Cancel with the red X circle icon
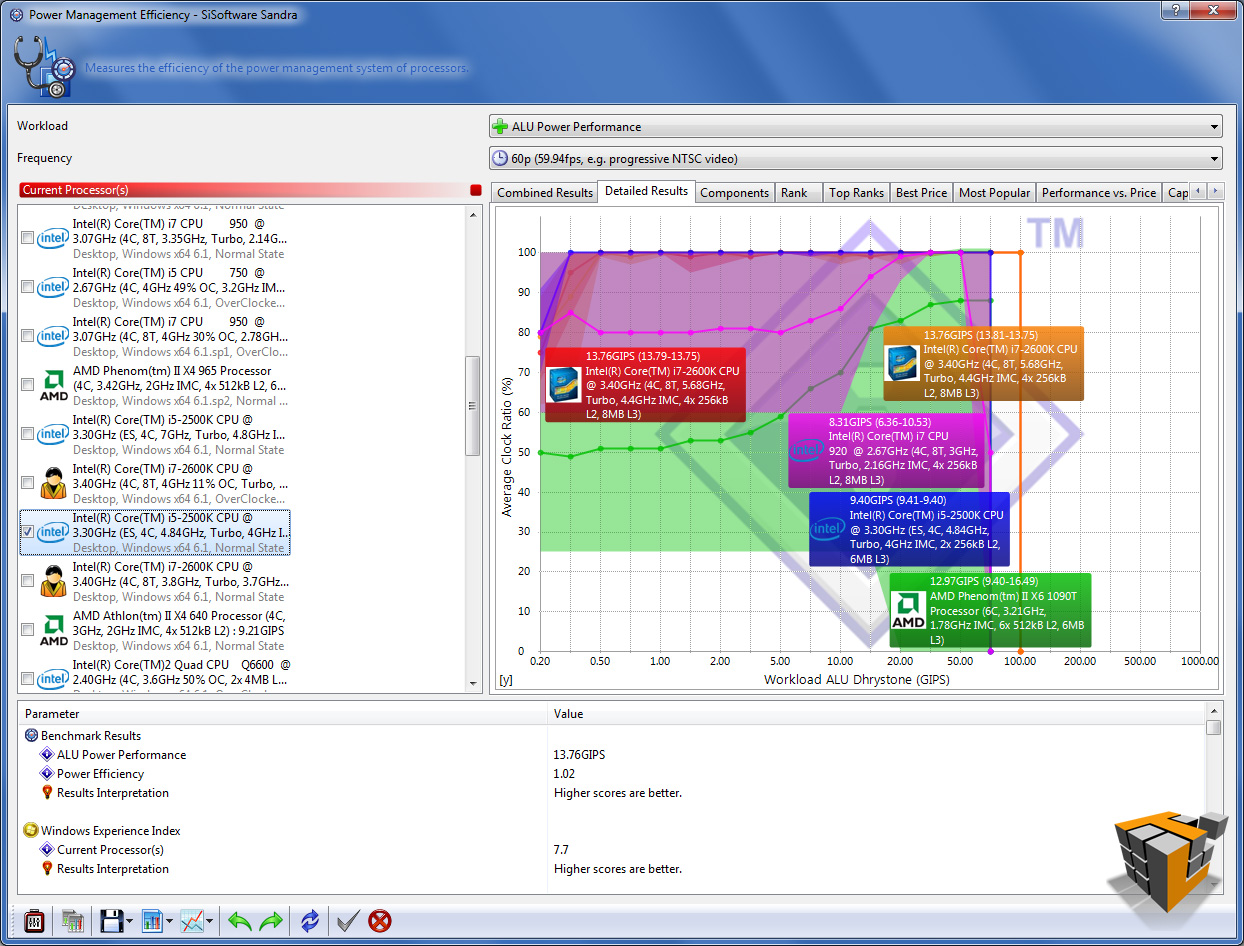The height and width of the screenshot is (946, 1244). click(380, 921)
